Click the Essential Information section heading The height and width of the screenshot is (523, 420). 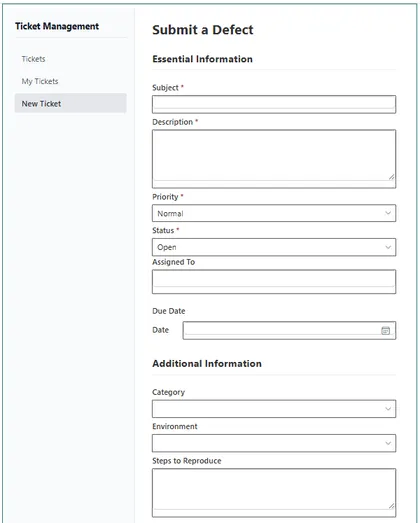click(x=202, y=59)
